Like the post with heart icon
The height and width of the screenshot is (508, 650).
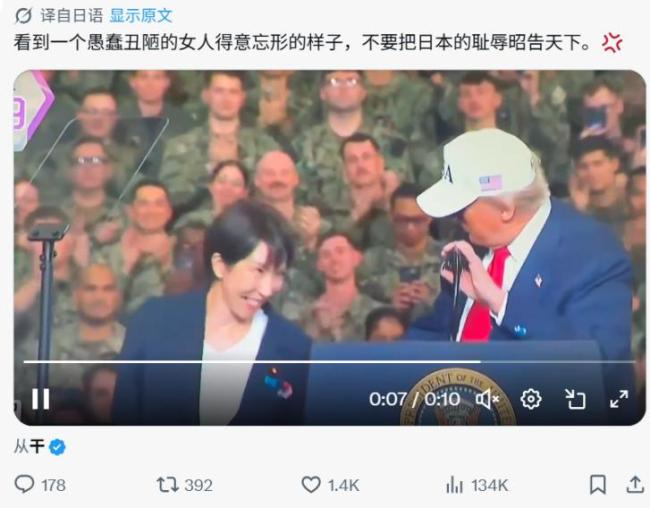click(x=311, y=484)
